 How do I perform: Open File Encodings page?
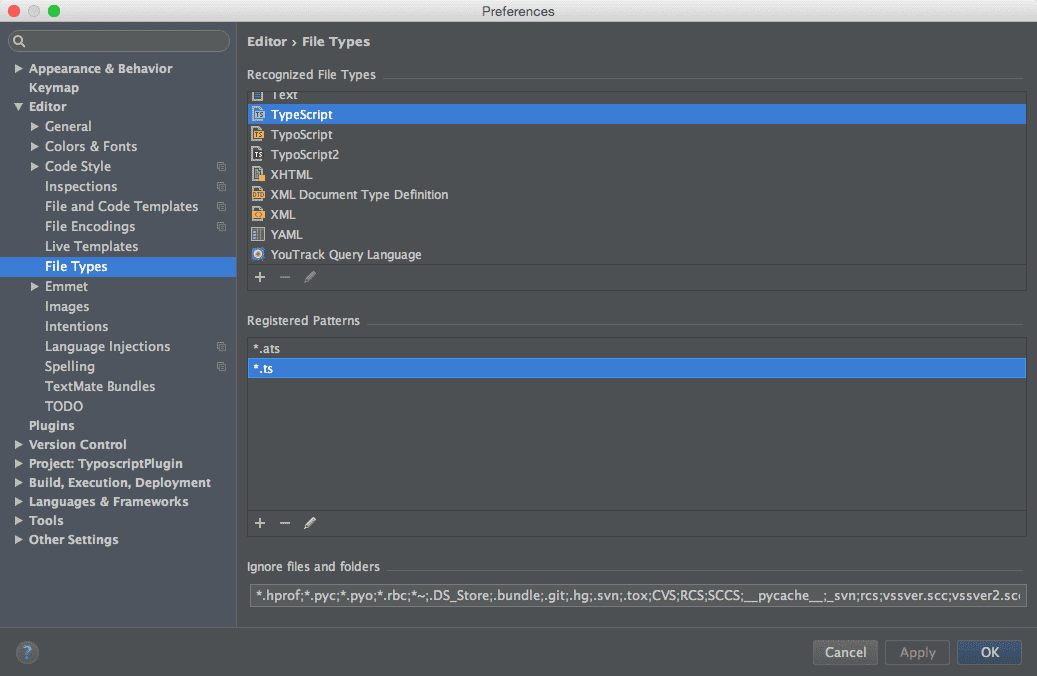[90, 226]
